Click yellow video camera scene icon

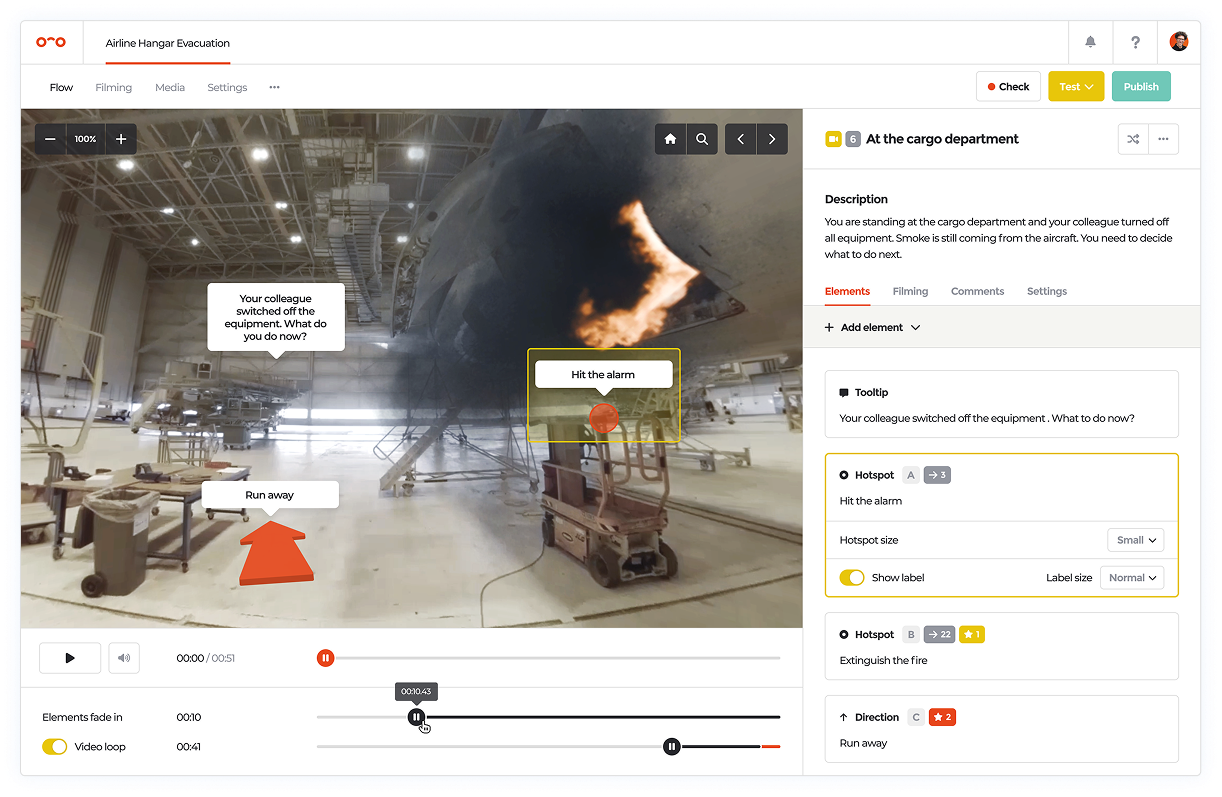[833, 139]
